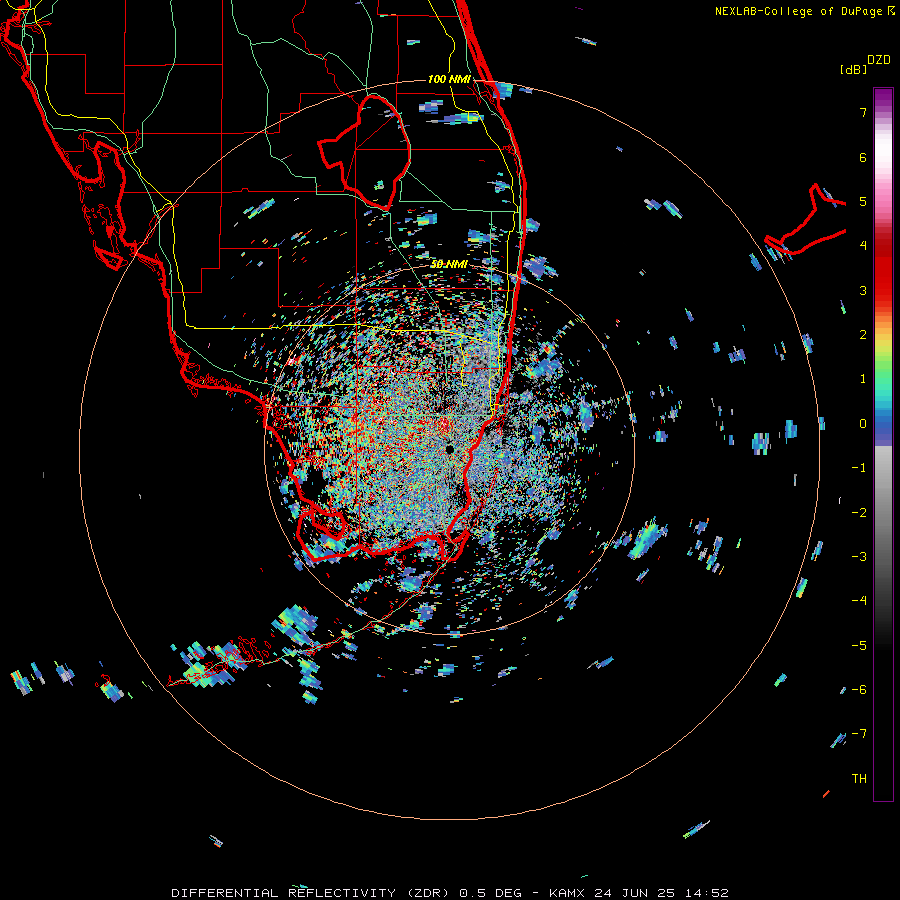The width and height of the screenshot is (900, 900).
Task: Click the 50 NMI range ring label
Action: tap(449, 265)
